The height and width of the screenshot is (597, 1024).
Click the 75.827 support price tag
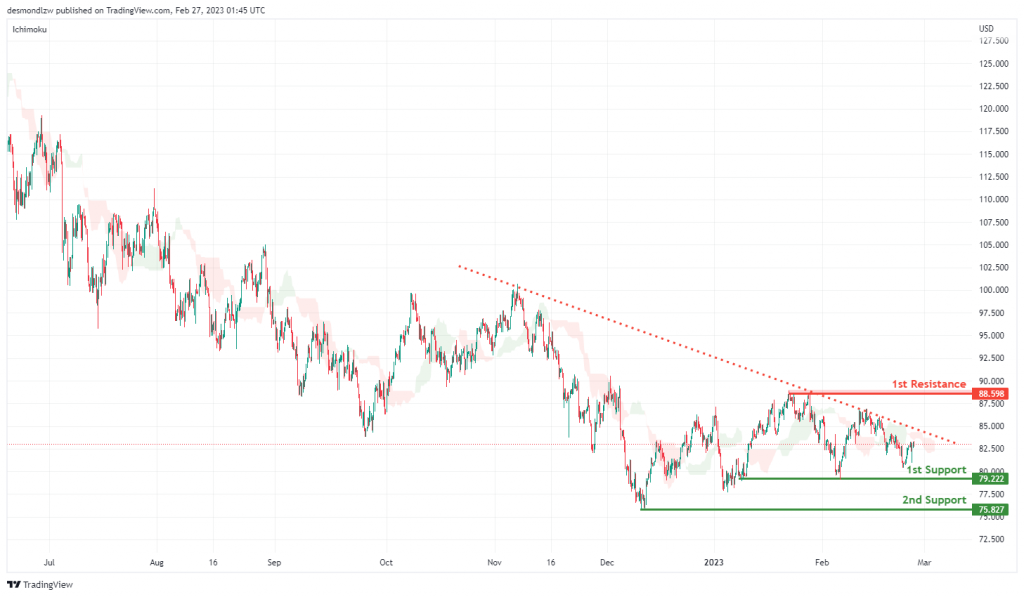point(991,509)
